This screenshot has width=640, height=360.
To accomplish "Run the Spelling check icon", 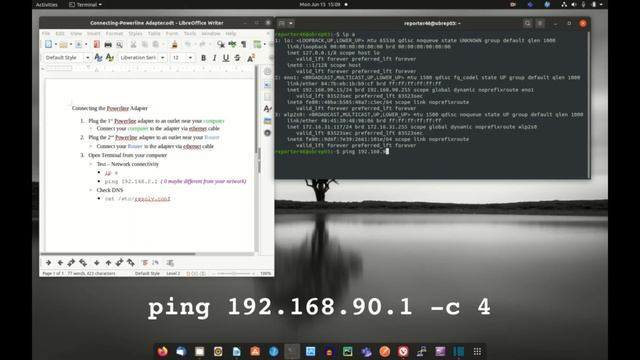I will click(x=232, y=44).
